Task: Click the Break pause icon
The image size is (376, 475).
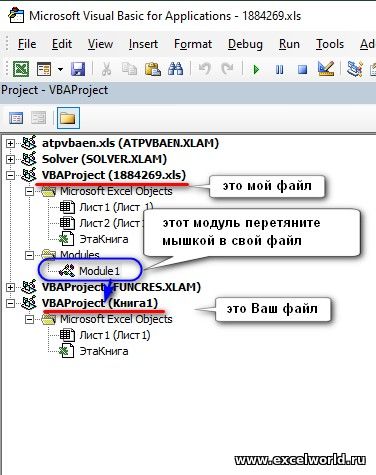Action: click(279, 69)
